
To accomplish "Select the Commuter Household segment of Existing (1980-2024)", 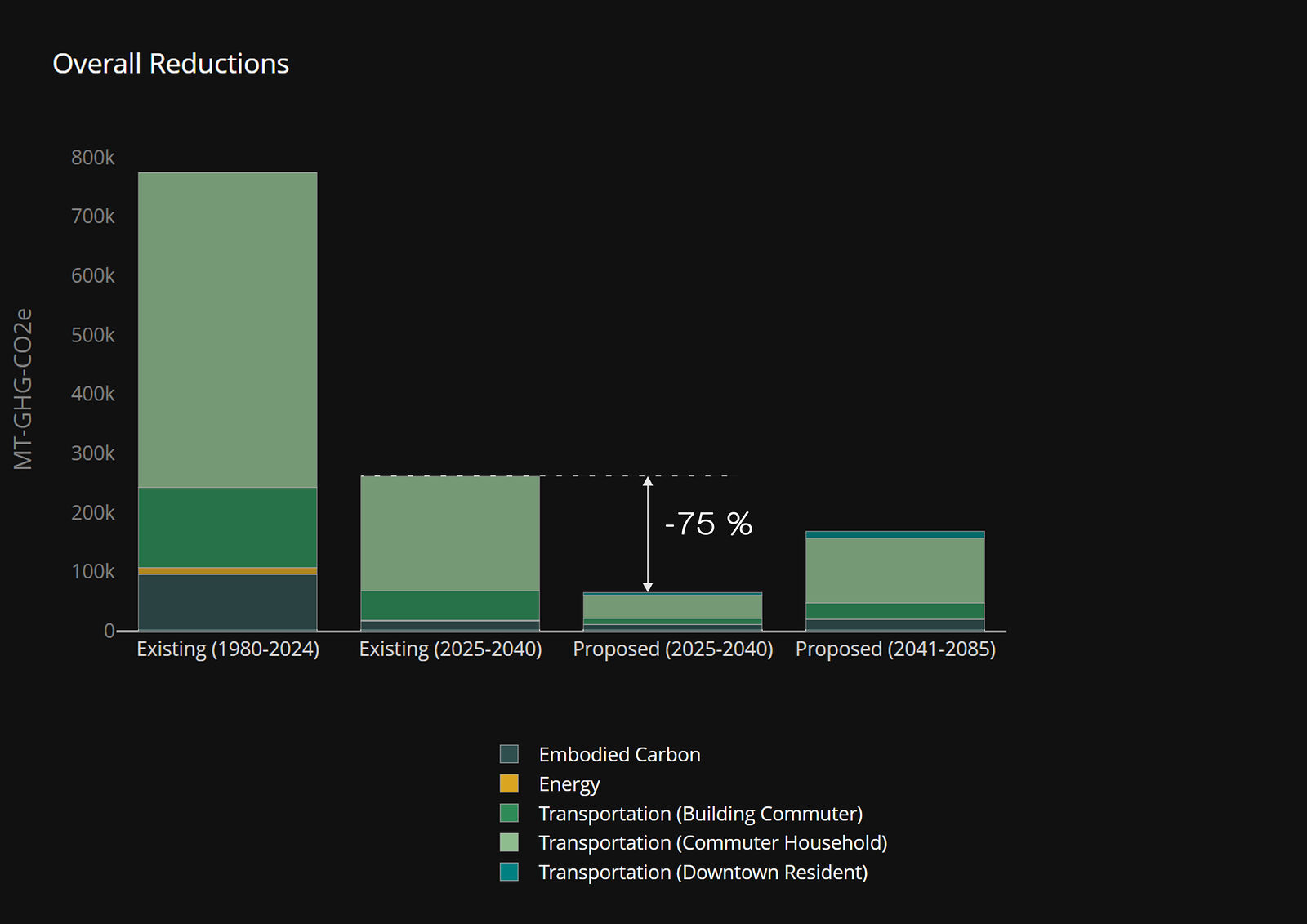I will pyautogui.click(x=227, y=329).
